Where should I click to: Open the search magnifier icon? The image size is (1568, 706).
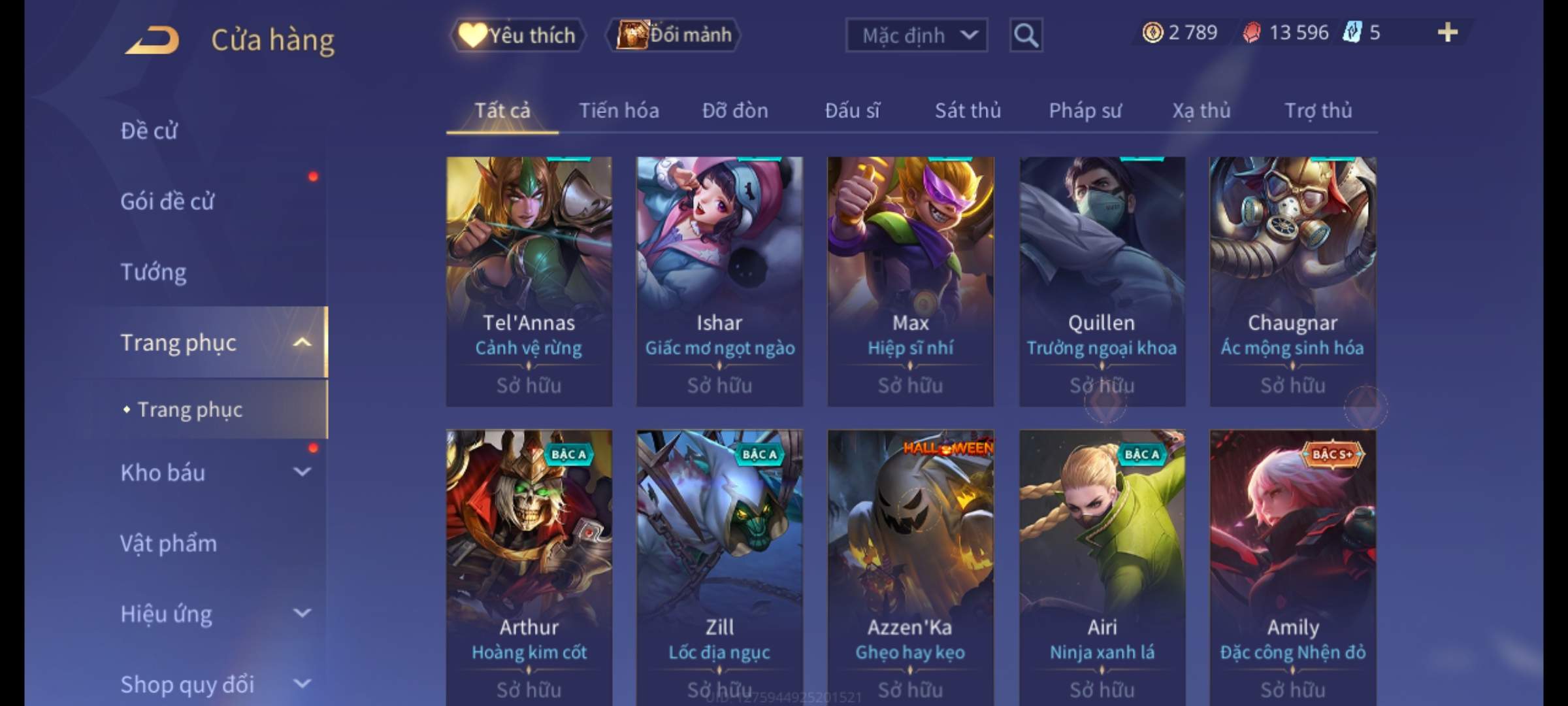pos(1026,35)
